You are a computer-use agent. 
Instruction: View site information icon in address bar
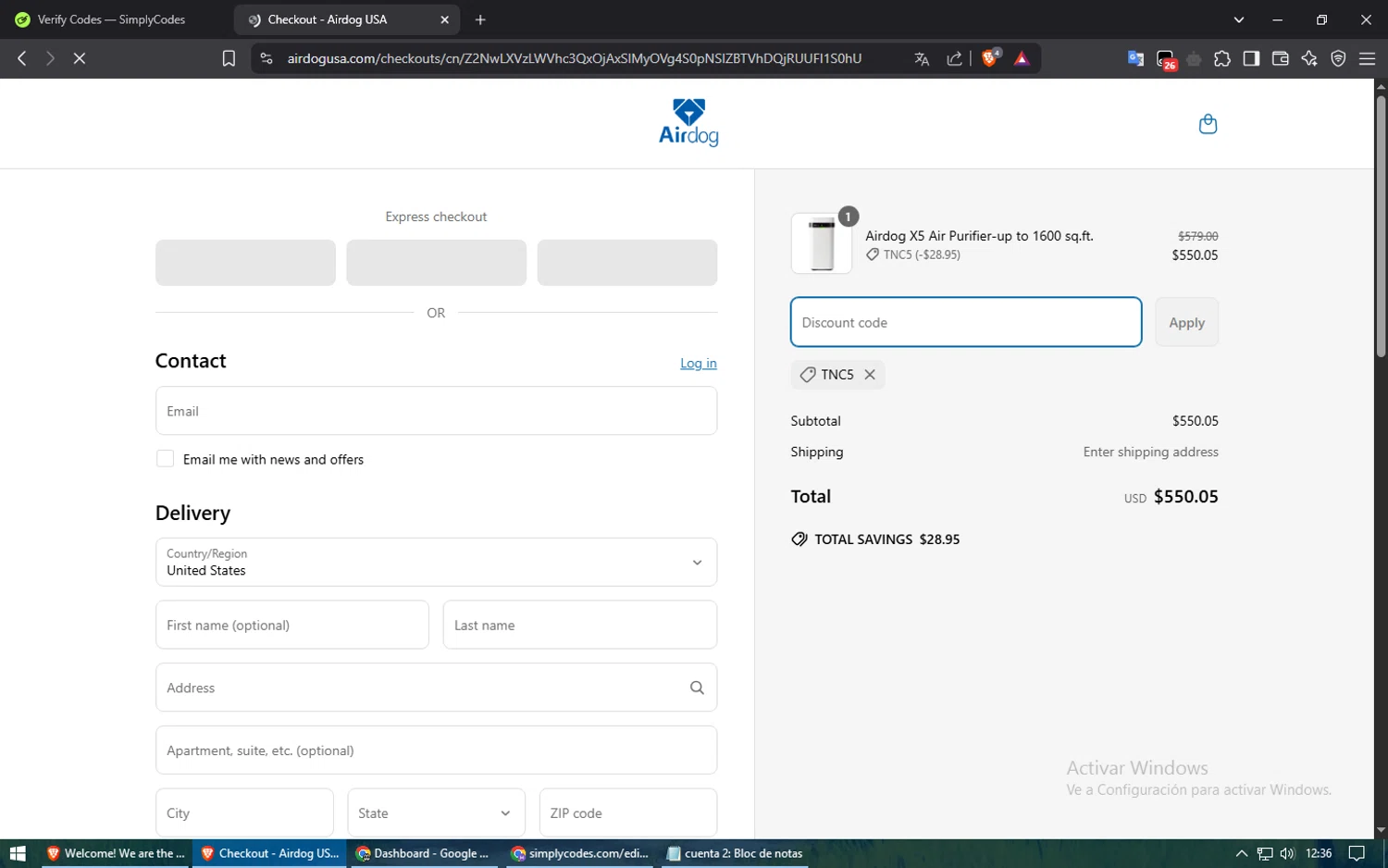click(x=266, y=58)
